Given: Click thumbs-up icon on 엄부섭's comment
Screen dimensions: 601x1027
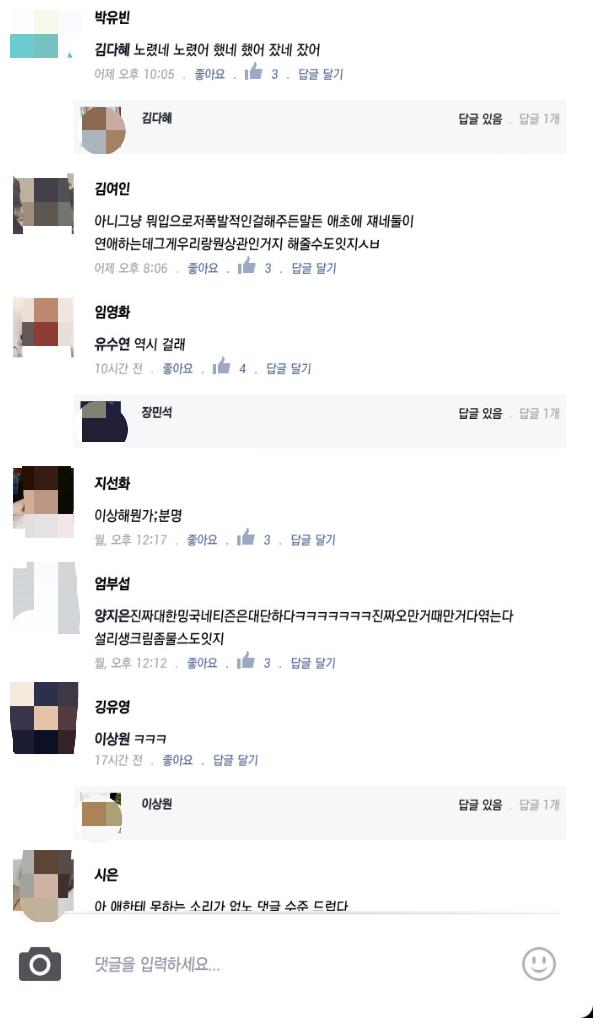Looking at the screenshot, I should (246, 661).
